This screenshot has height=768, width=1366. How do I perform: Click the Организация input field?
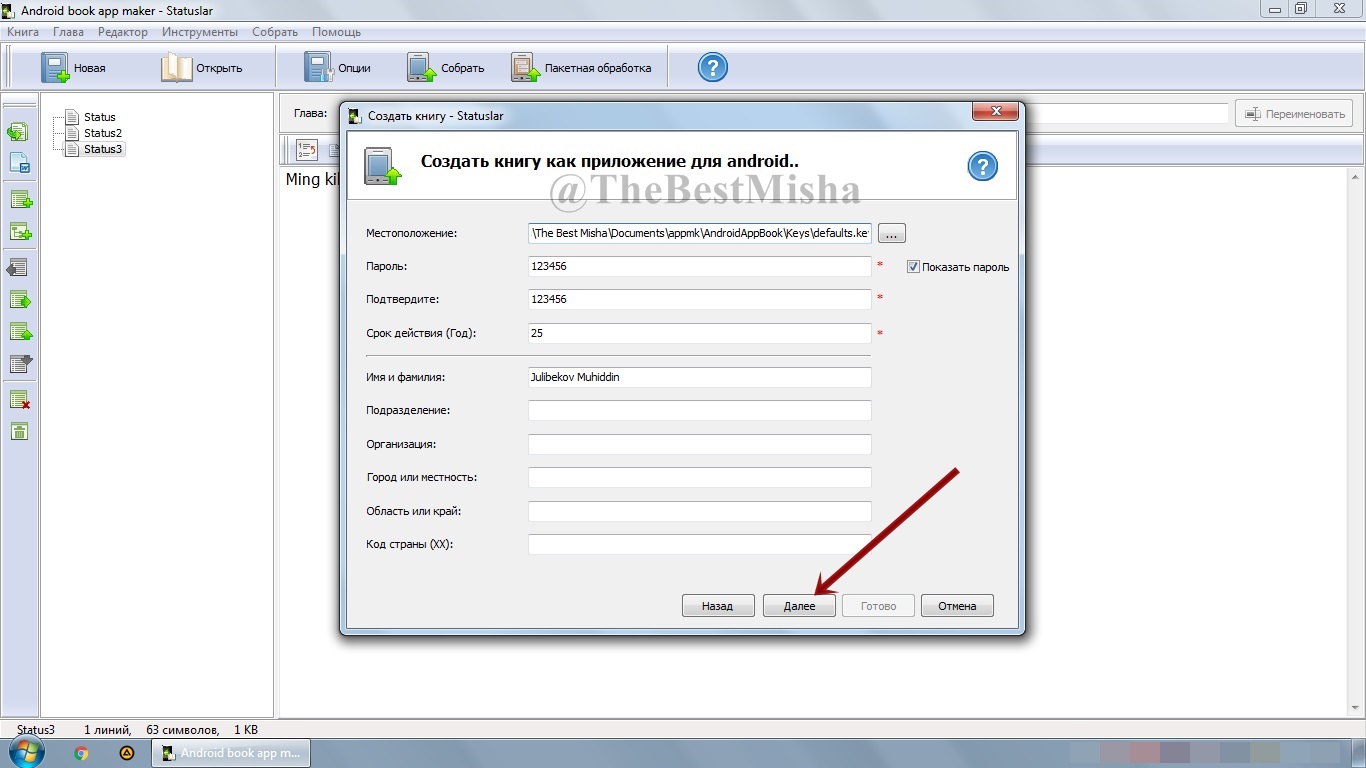(699, 444)
